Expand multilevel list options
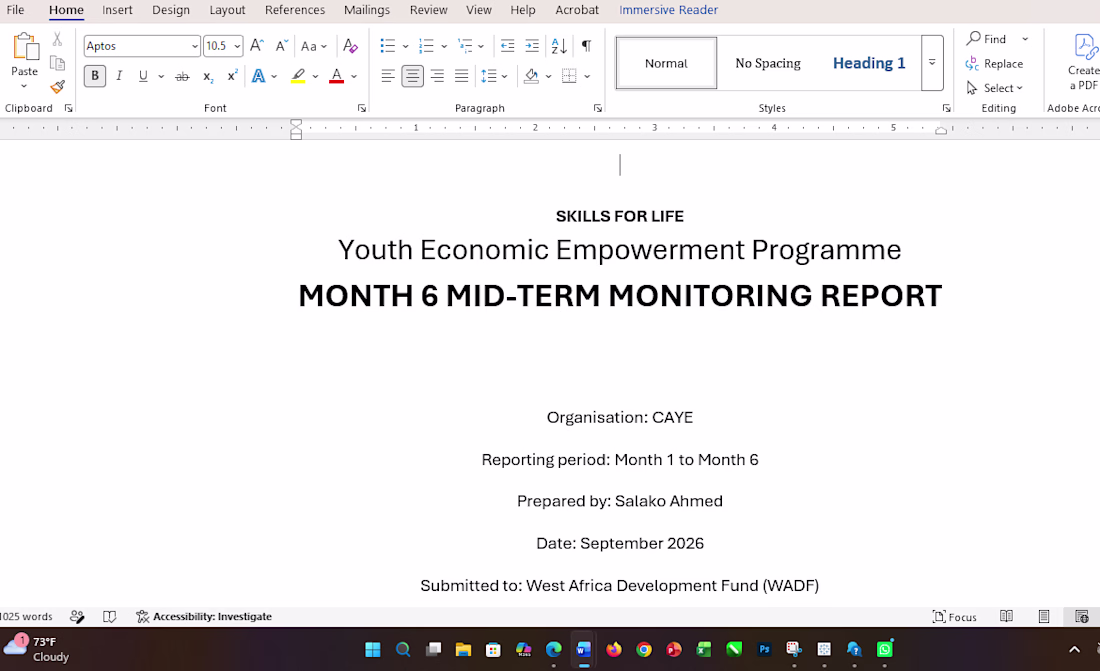1100x671 pixels. (481, 46)
